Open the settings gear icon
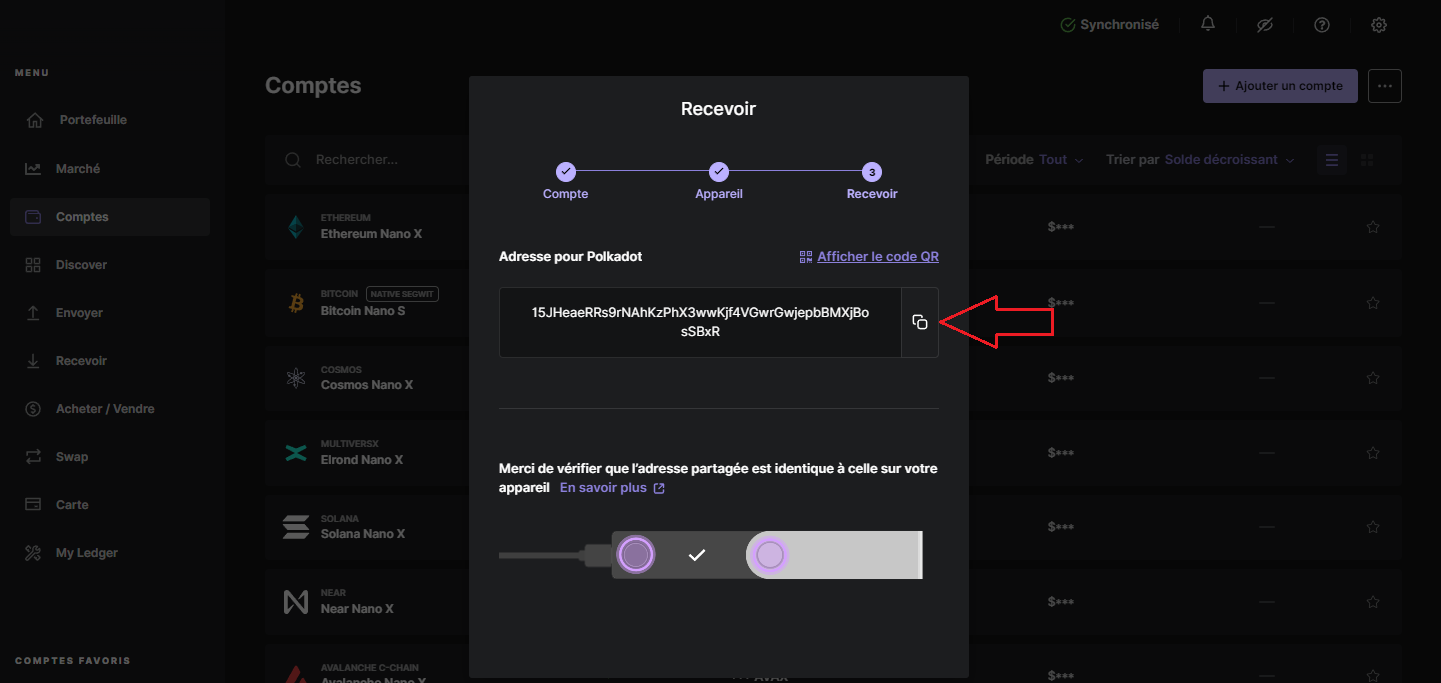 [x=1379, y=25]
